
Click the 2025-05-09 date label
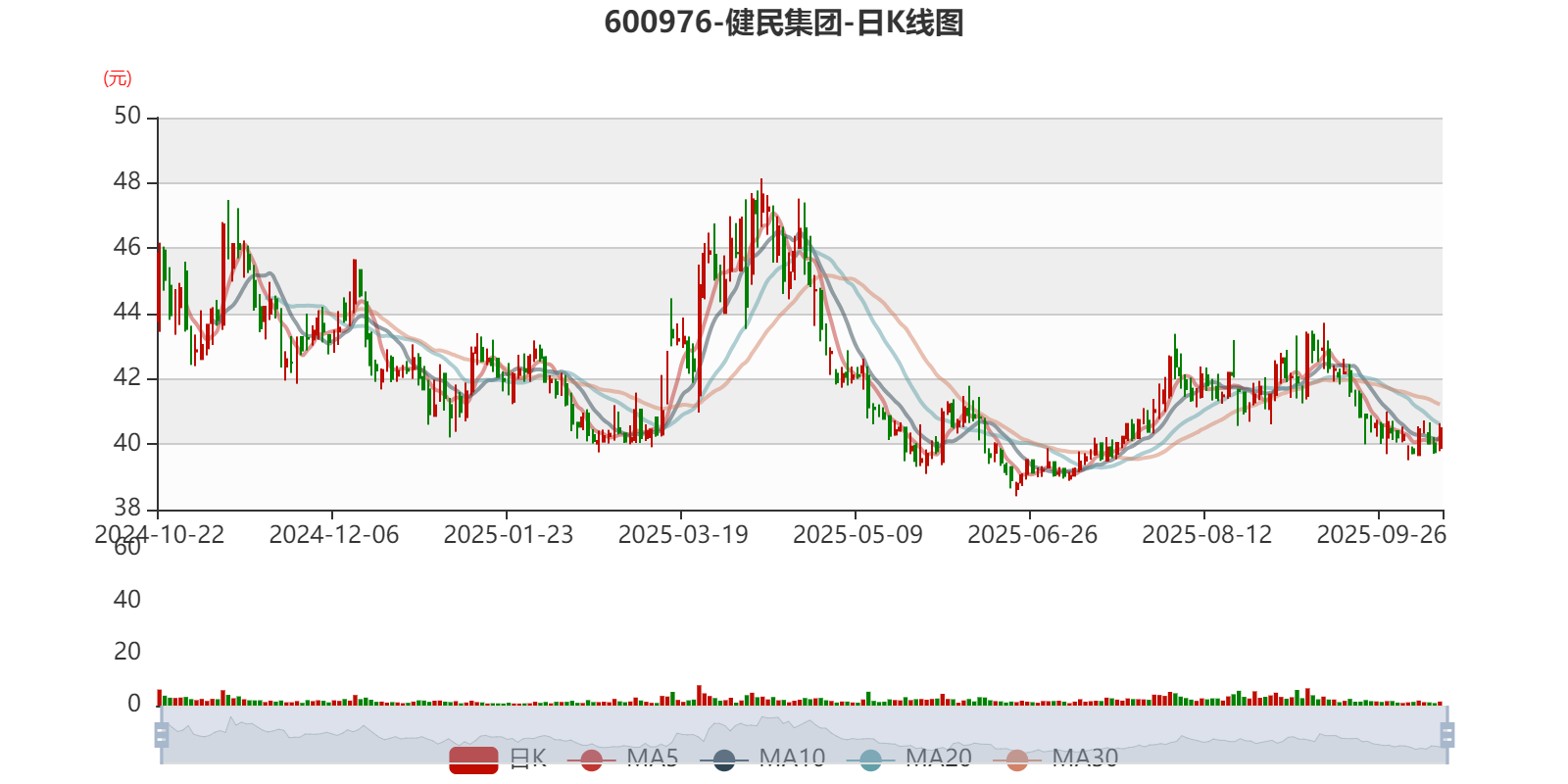pos(857,535)
